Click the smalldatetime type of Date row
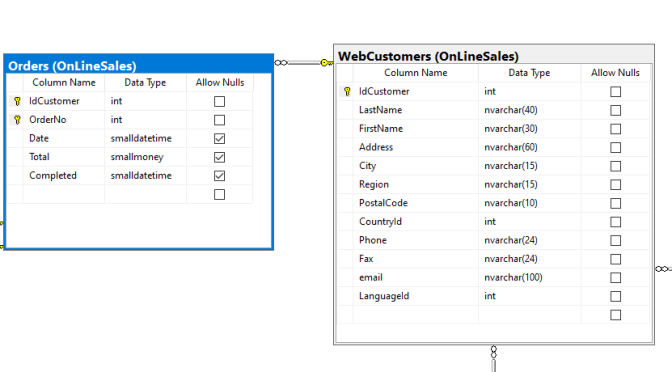The width and height of the screenshot is (672, 372). coord(145,138)
